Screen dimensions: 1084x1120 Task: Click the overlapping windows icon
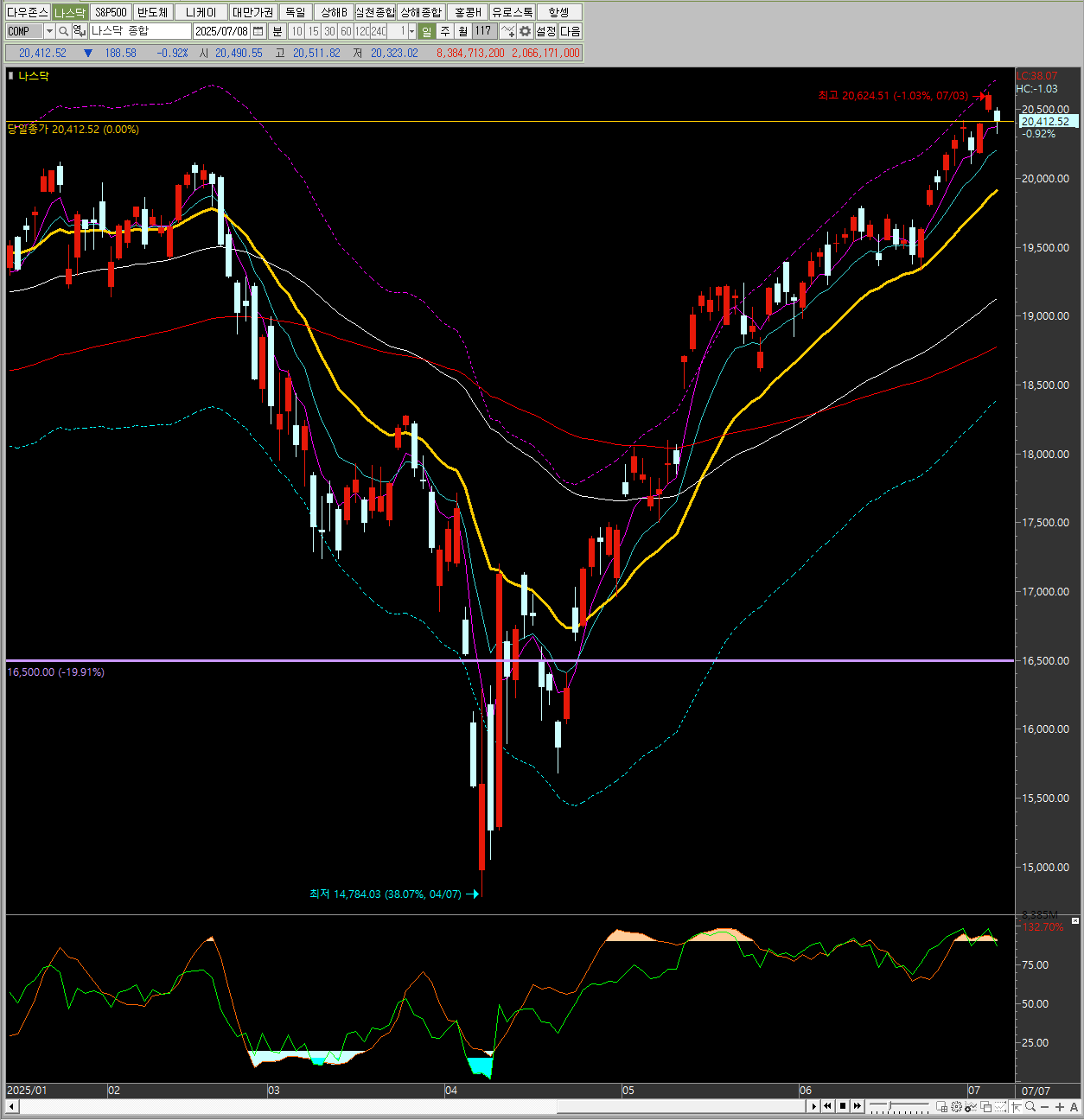(x=985, y=1106)
